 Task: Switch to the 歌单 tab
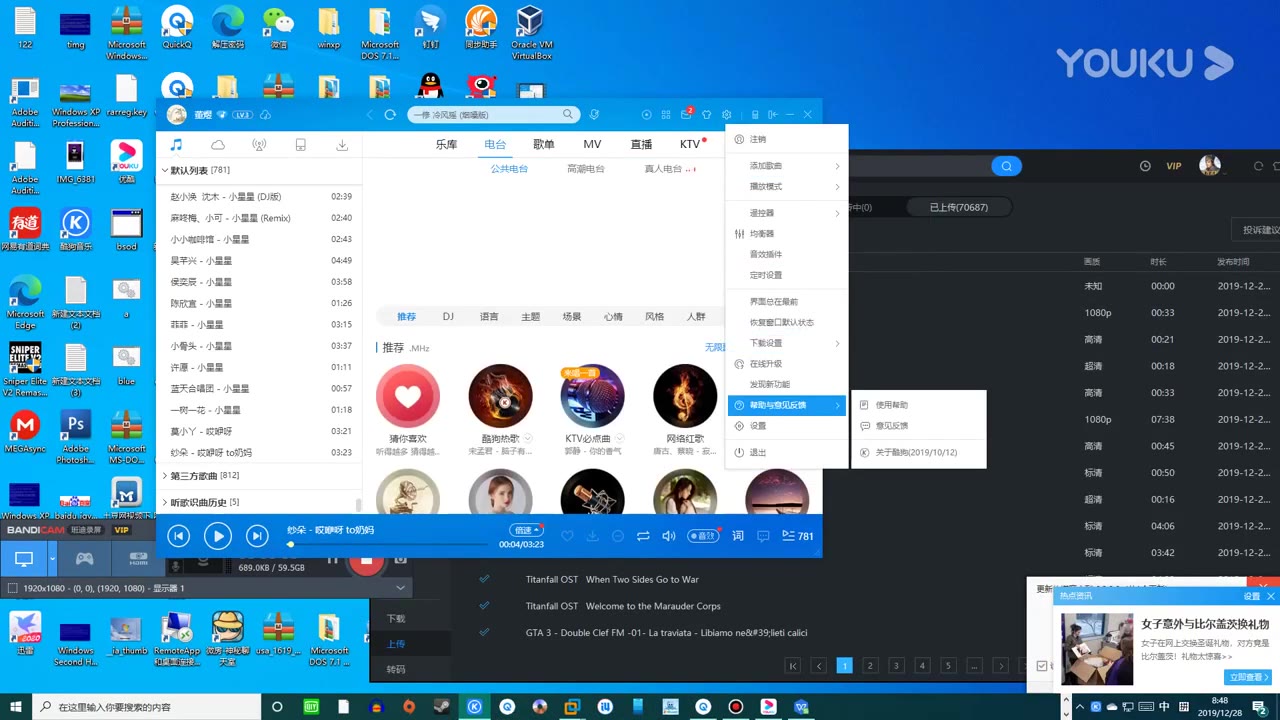544,145
